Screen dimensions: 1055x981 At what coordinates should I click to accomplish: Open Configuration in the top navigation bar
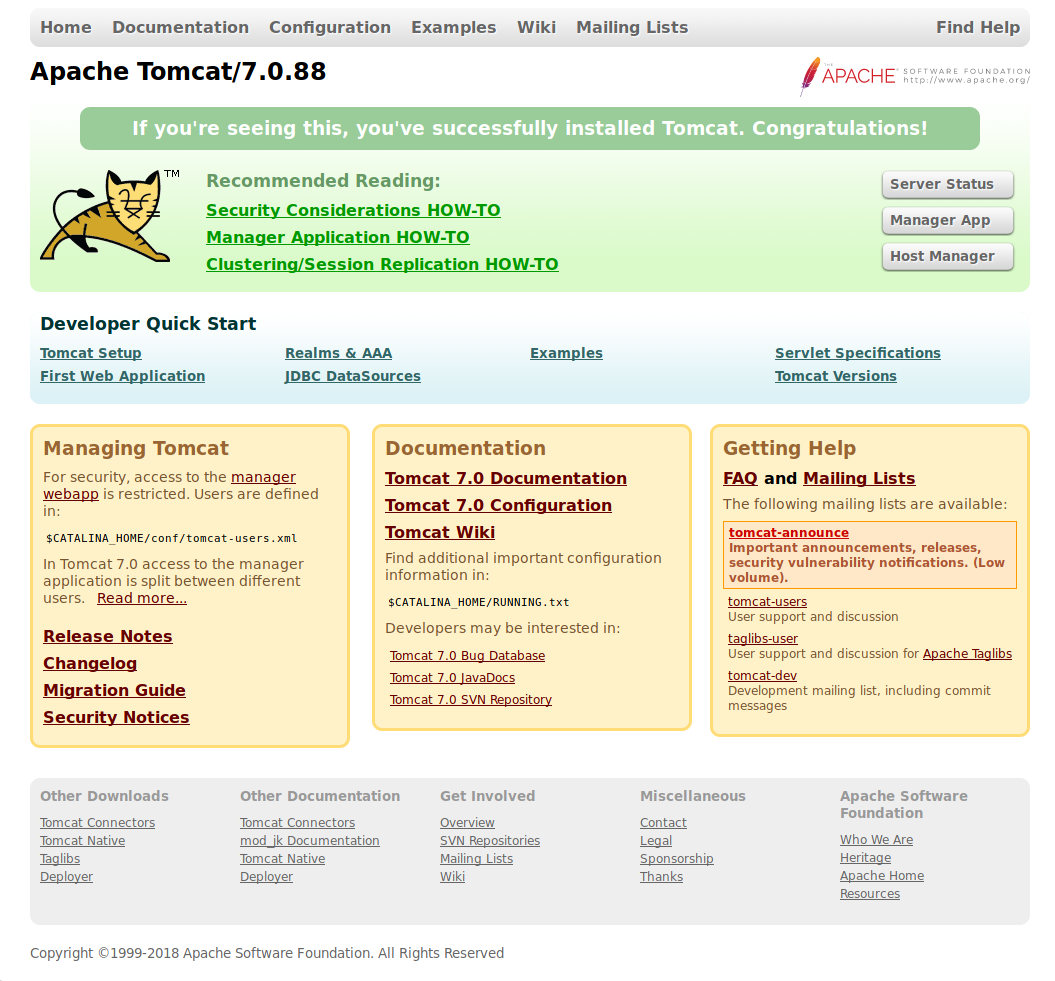330,28
